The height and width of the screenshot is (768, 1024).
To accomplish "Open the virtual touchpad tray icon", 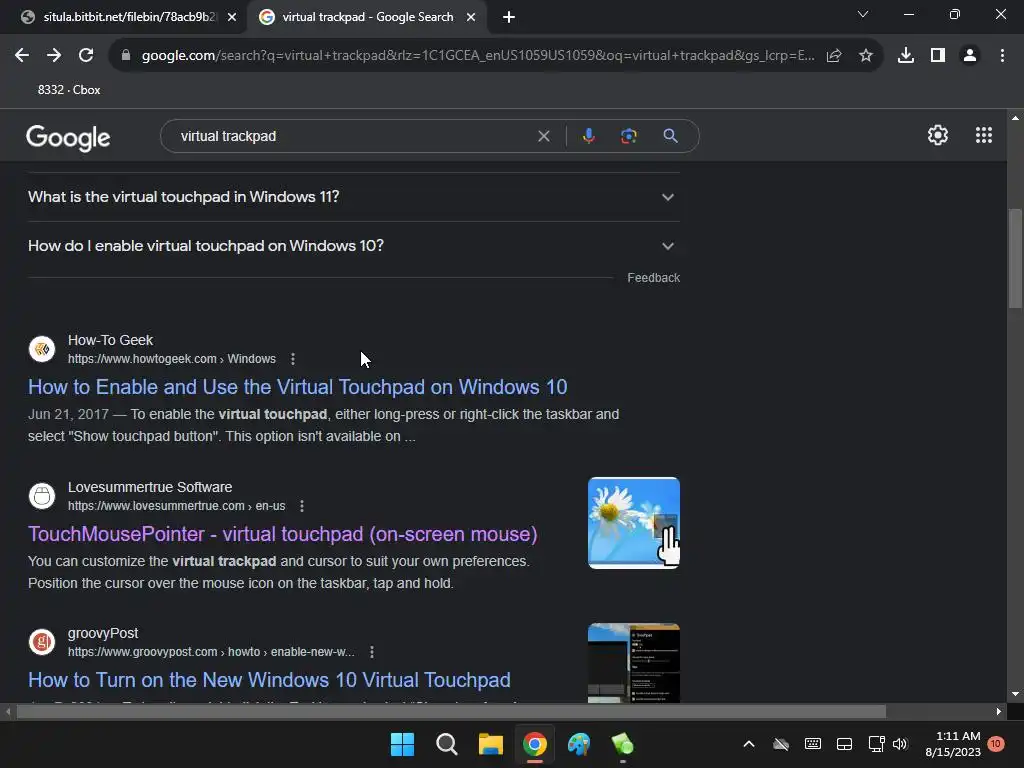I will point(844,744).
